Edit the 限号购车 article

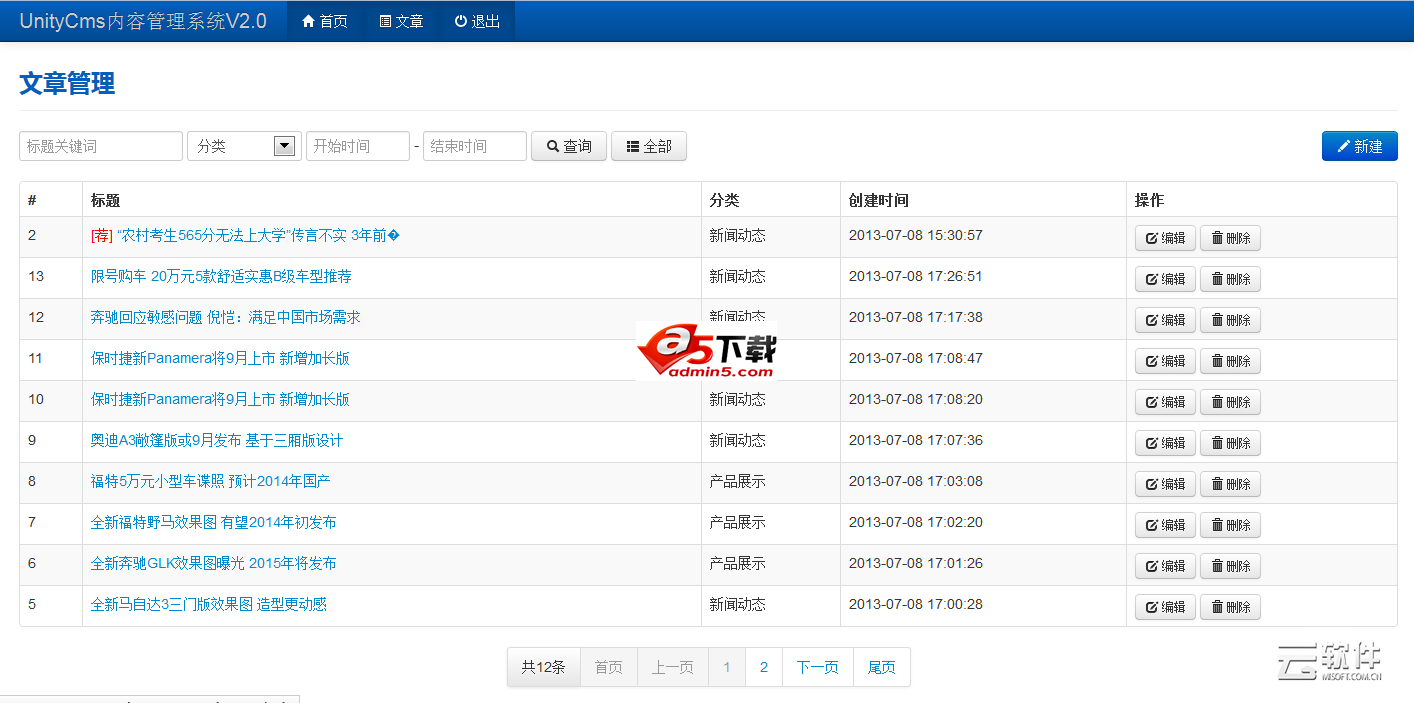1165,279
